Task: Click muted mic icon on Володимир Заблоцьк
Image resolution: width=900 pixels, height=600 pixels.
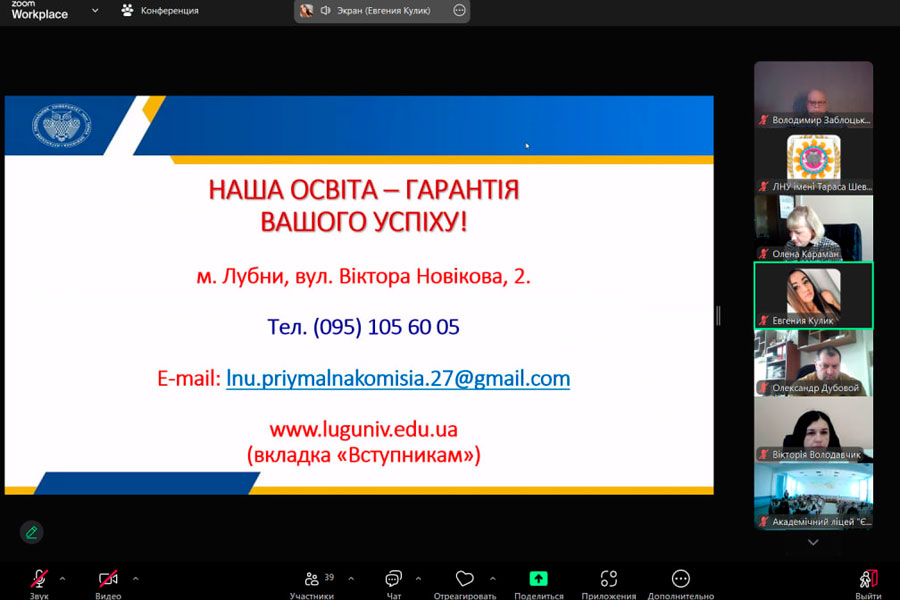Action: click(x=763, y=120)
